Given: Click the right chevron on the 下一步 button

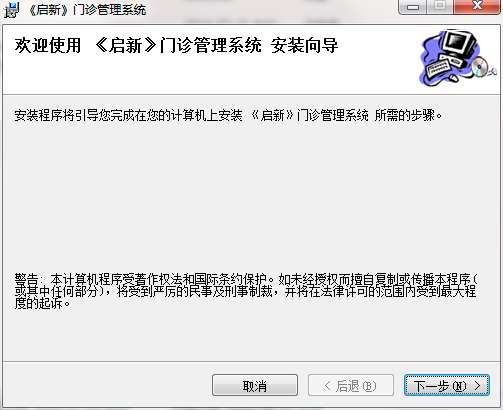Looking at the screenshot, I should 477,386.
